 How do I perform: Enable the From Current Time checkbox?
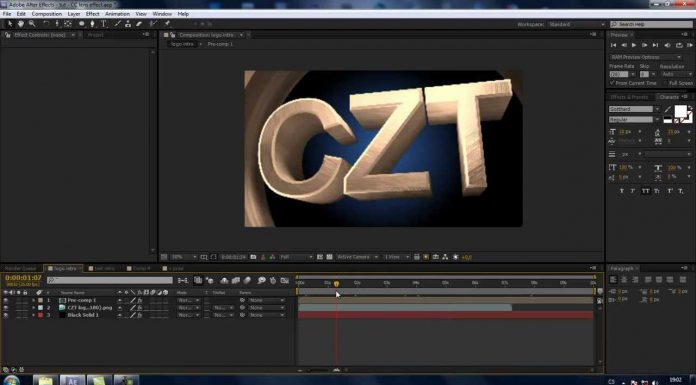click(x=612, y=83)
